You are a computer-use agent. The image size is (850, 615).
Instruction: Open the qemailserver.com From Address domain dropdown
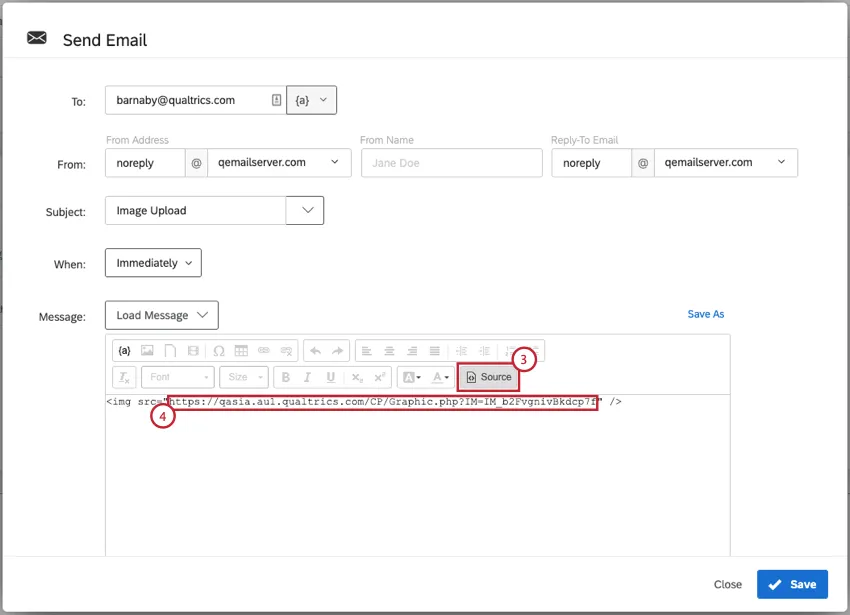point(276,162)
